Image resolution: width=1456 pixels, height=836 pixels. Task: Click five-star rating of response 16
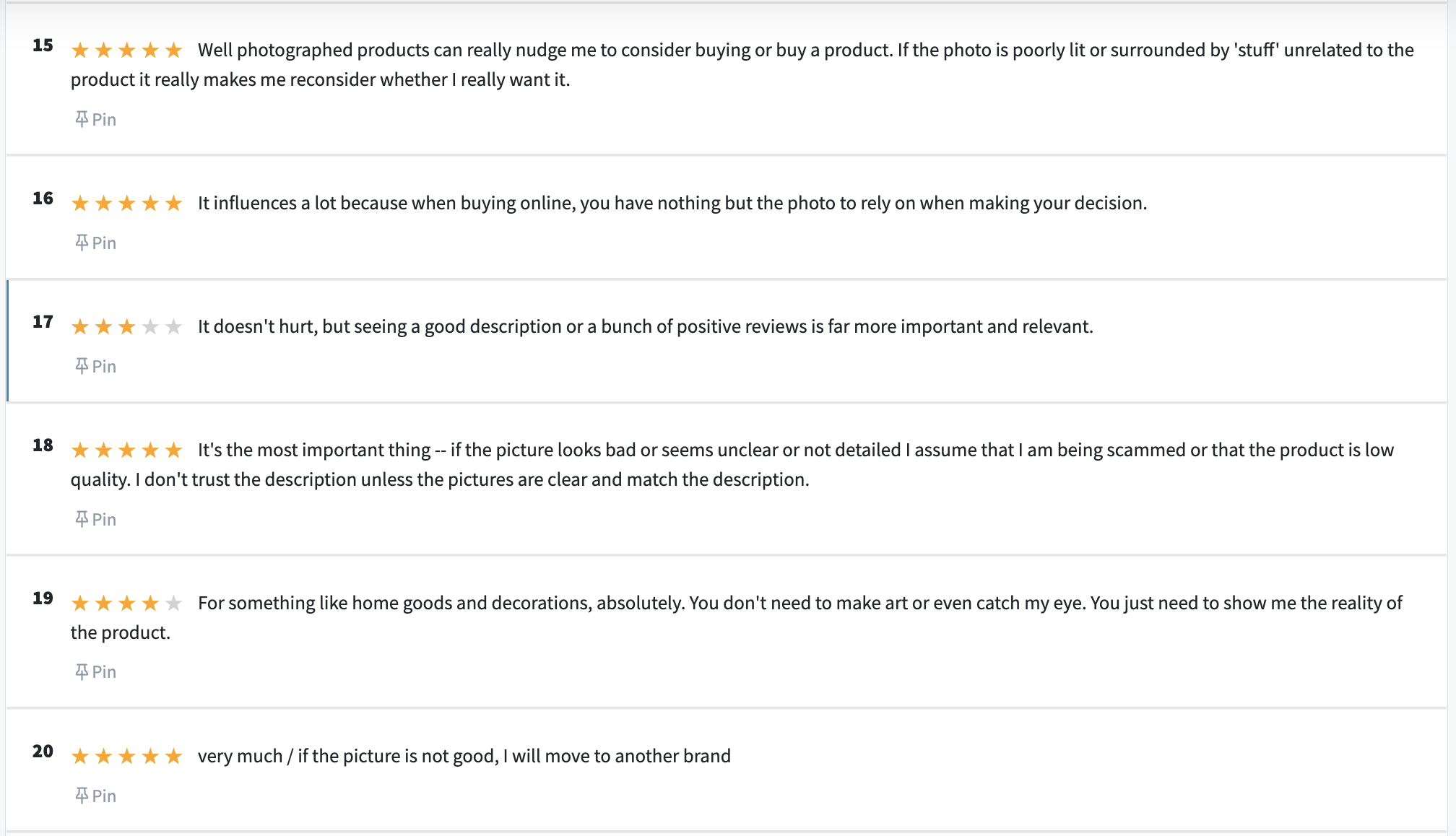click(126, 203)
